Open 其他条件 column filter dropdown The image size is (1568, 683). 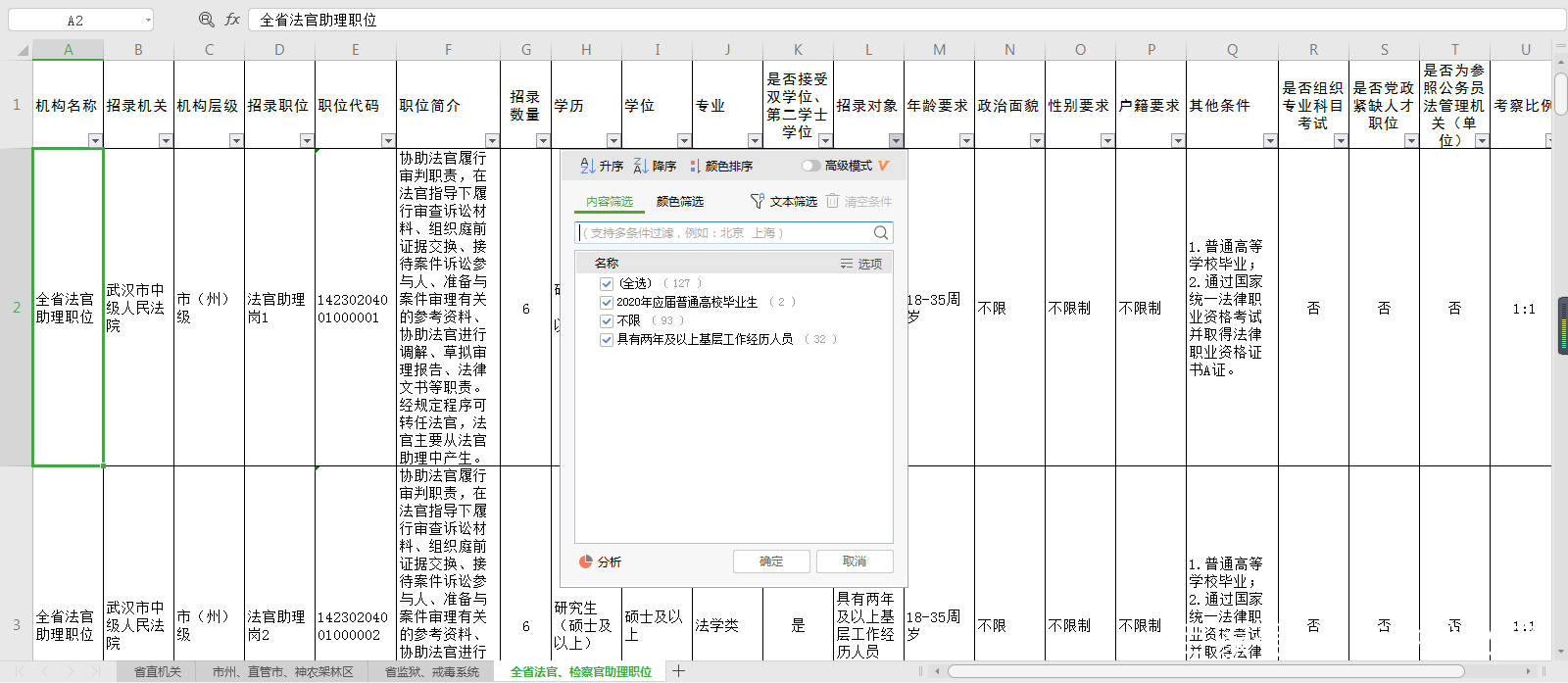pos(1270,140)
